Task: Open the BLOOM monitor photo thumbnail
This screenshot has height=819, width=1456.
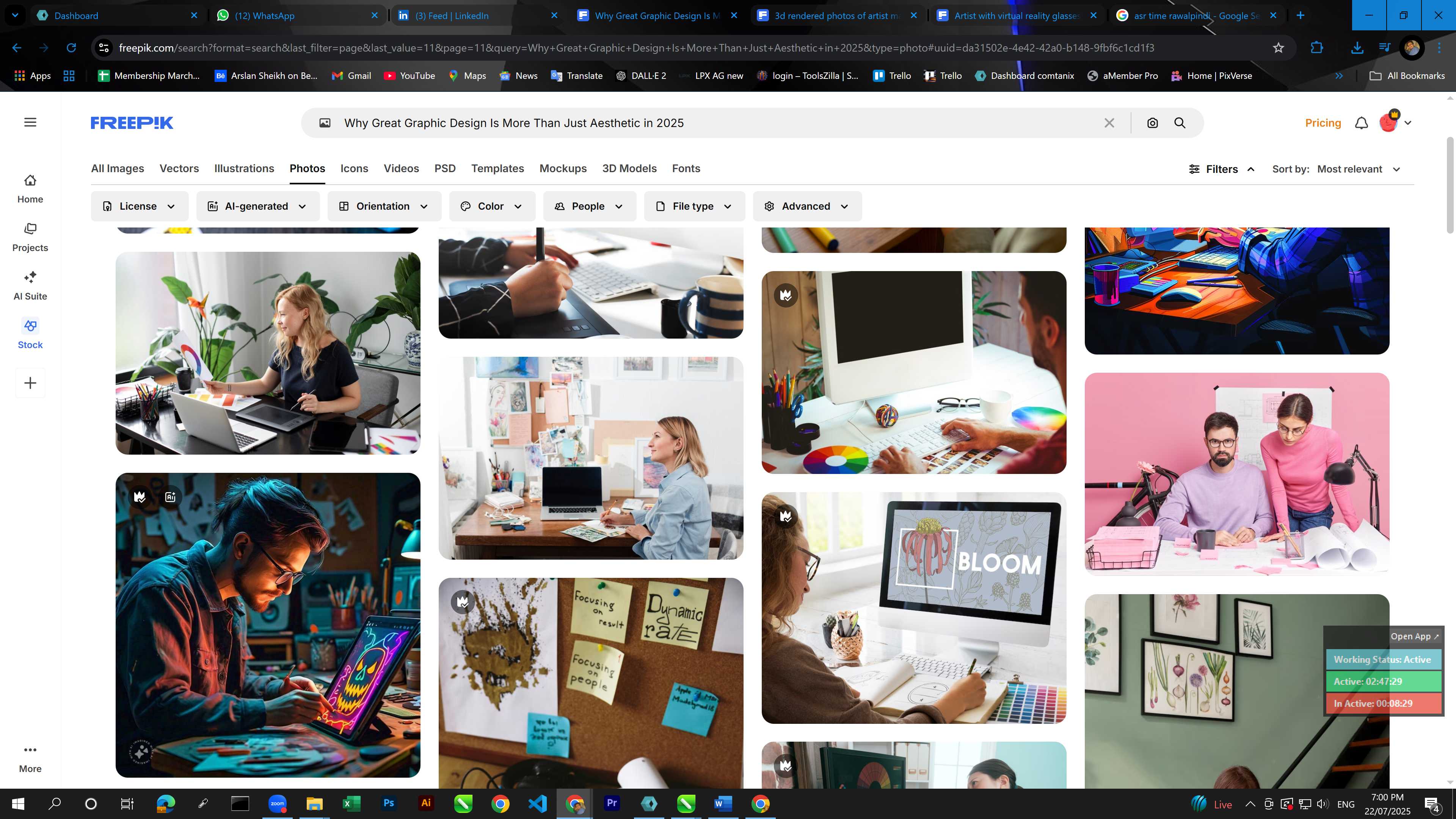Action: [914, 607]
